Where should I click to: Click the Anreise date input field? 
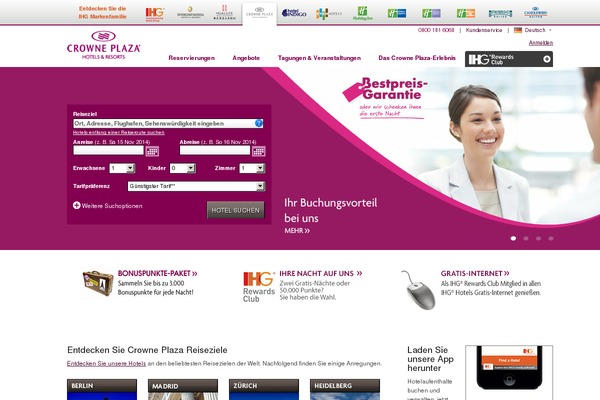109,150
